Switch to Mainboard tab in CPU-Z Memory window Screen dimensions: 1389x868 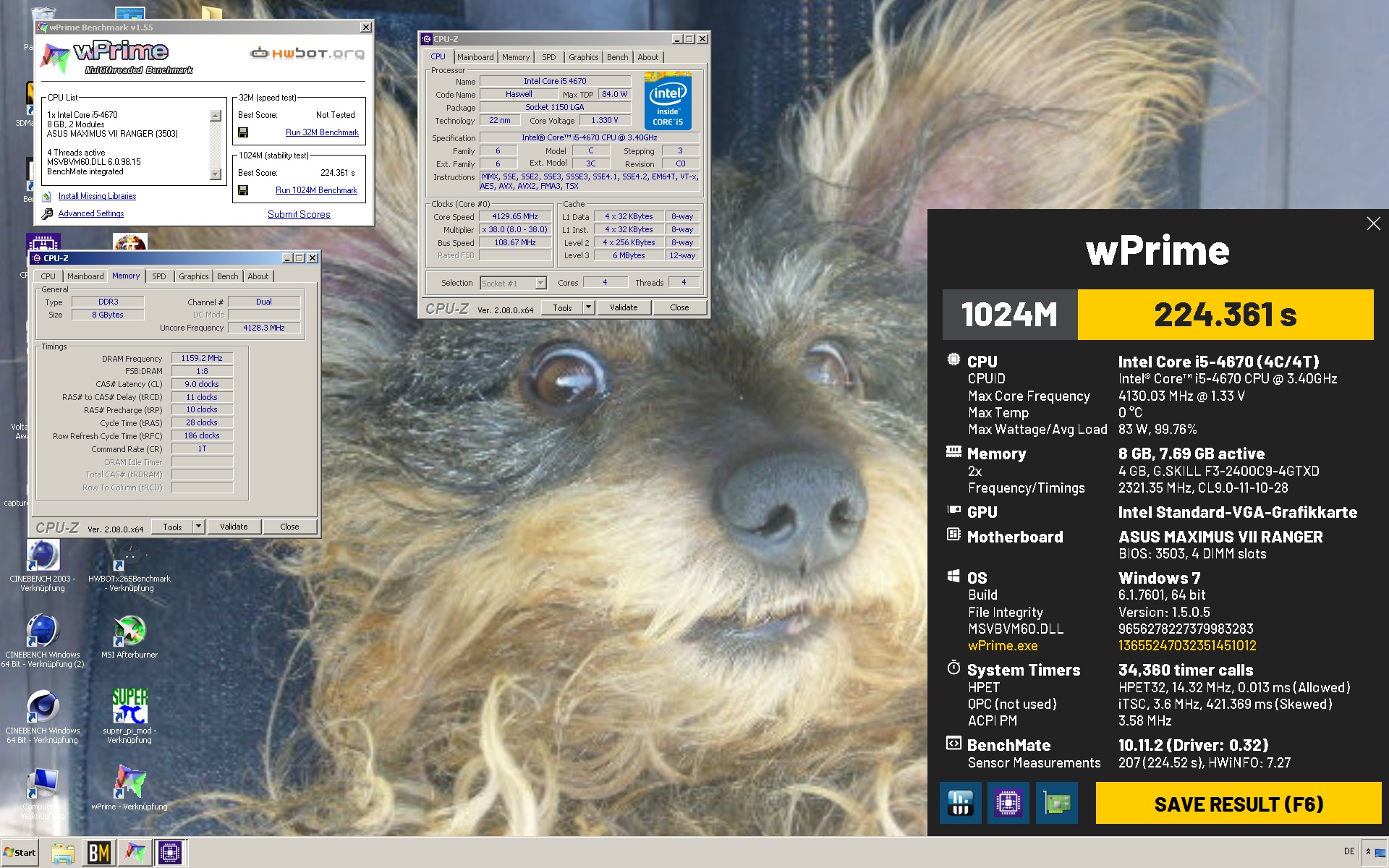click(x=85, y=276)
